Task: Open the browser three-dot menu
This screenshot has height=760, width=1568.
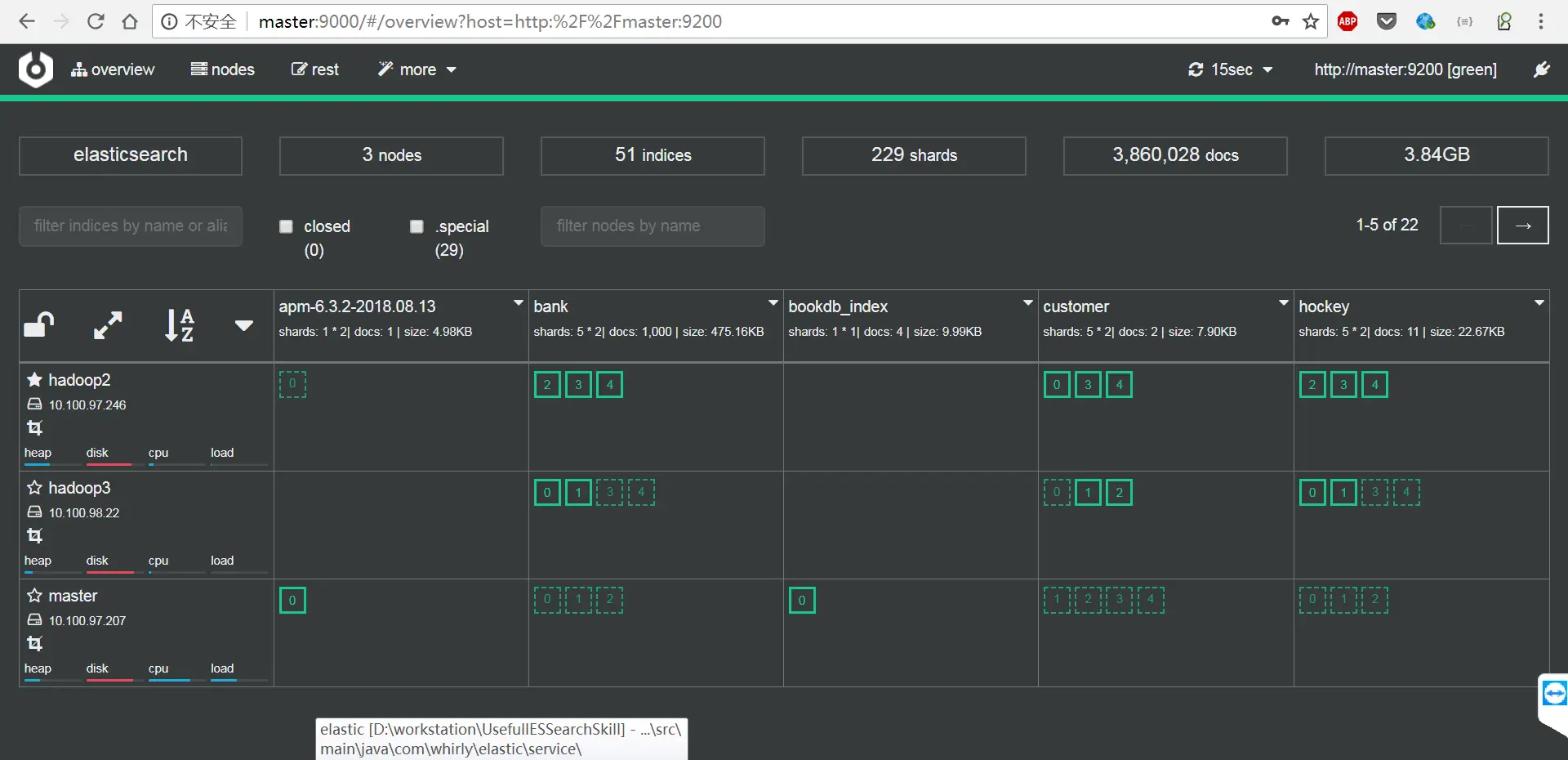Action: click(1541, 21)
